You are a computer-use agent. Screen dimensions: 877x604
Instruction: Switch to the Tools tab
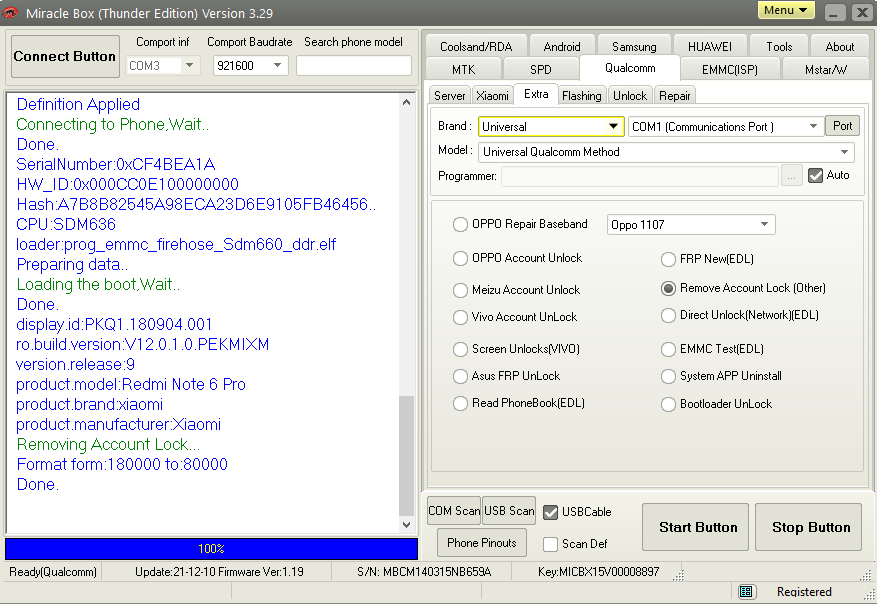(779, 46)
